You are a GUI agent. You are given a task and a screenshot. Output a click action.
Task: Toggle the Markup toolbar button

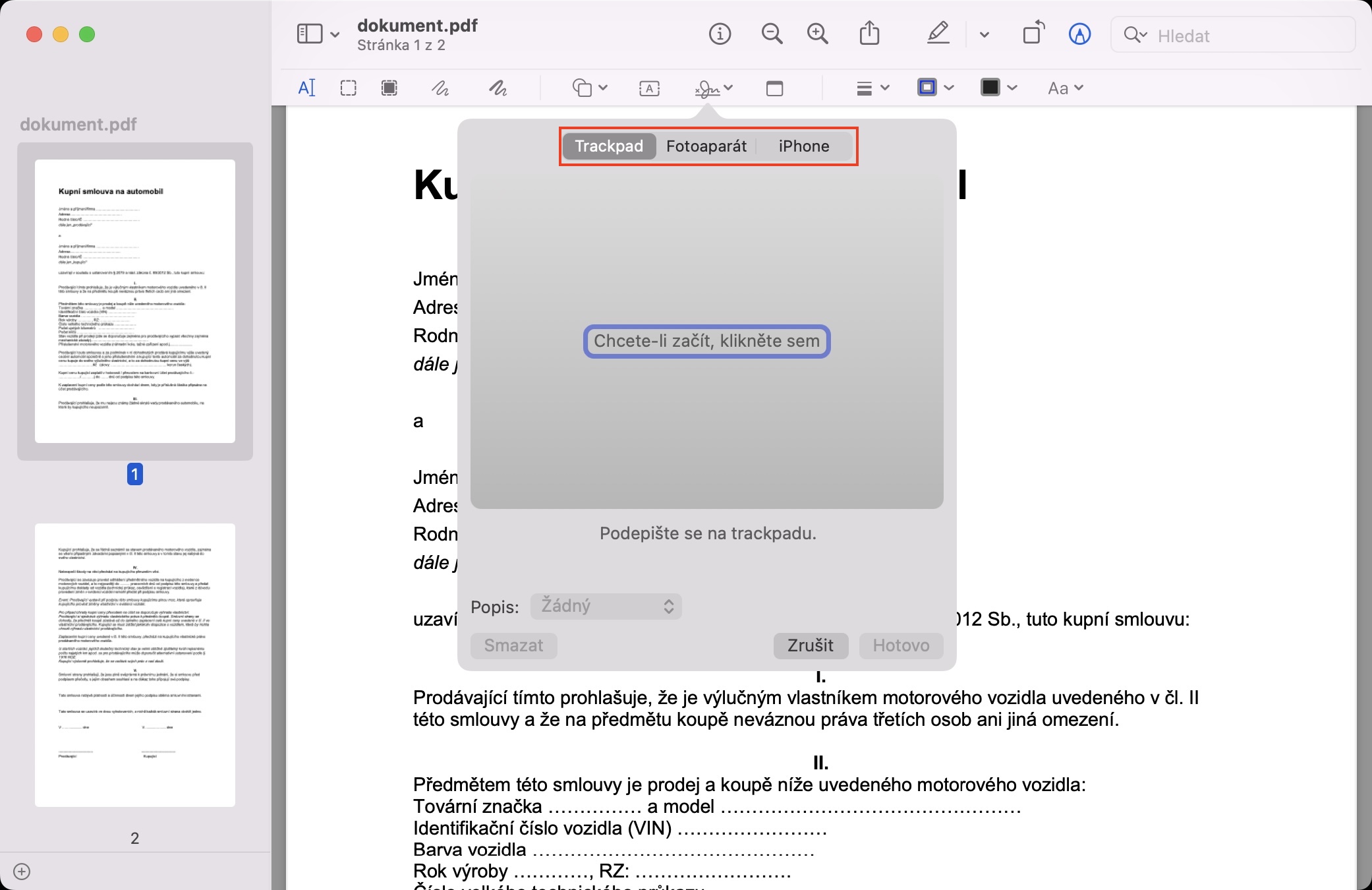(1079, 34)
